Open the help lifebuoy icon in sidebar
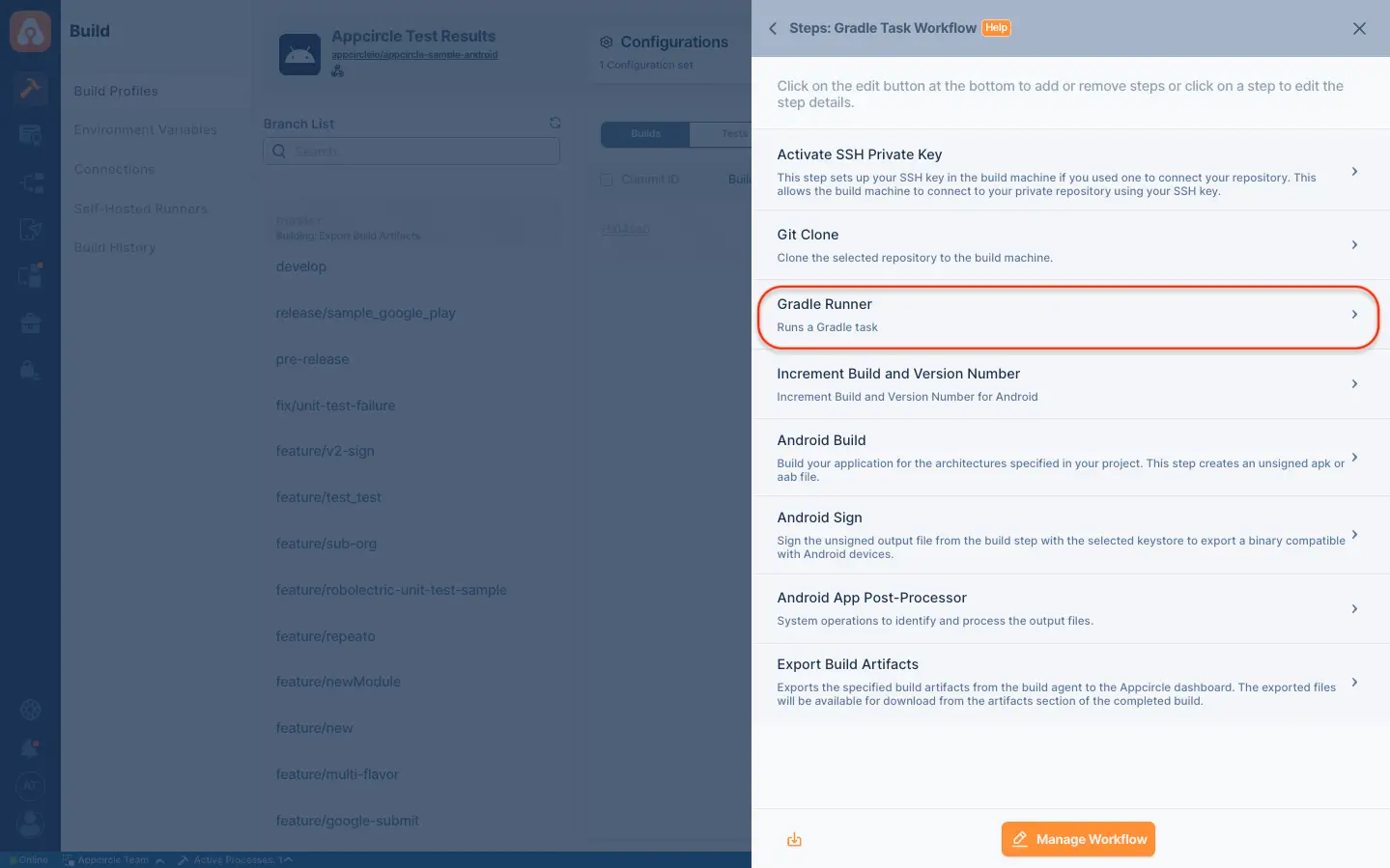 [30, 710]
